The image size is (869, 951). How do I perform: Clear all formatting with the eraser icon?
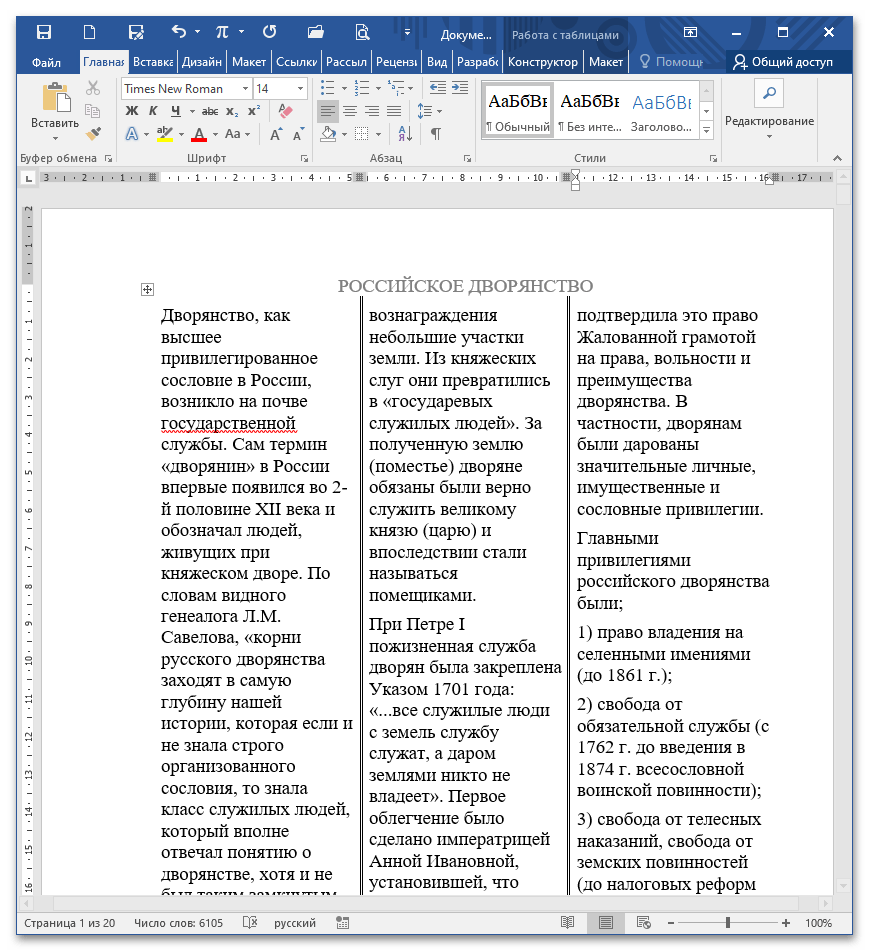tap(285, 111)
